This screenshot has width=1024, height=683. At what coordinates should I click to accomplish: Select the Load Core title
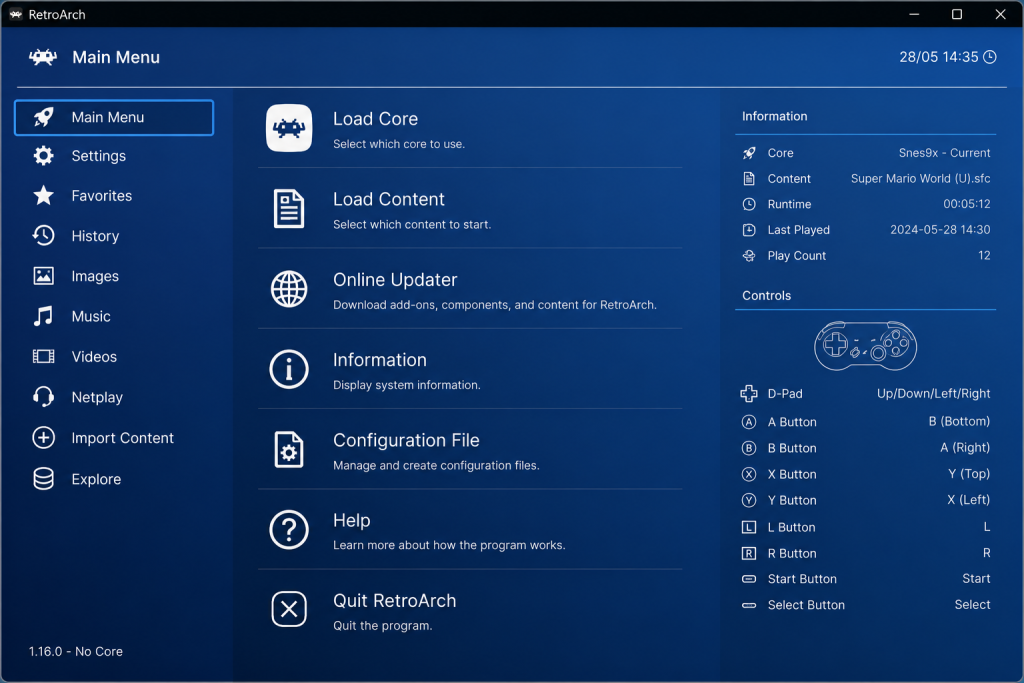(376, 119)
